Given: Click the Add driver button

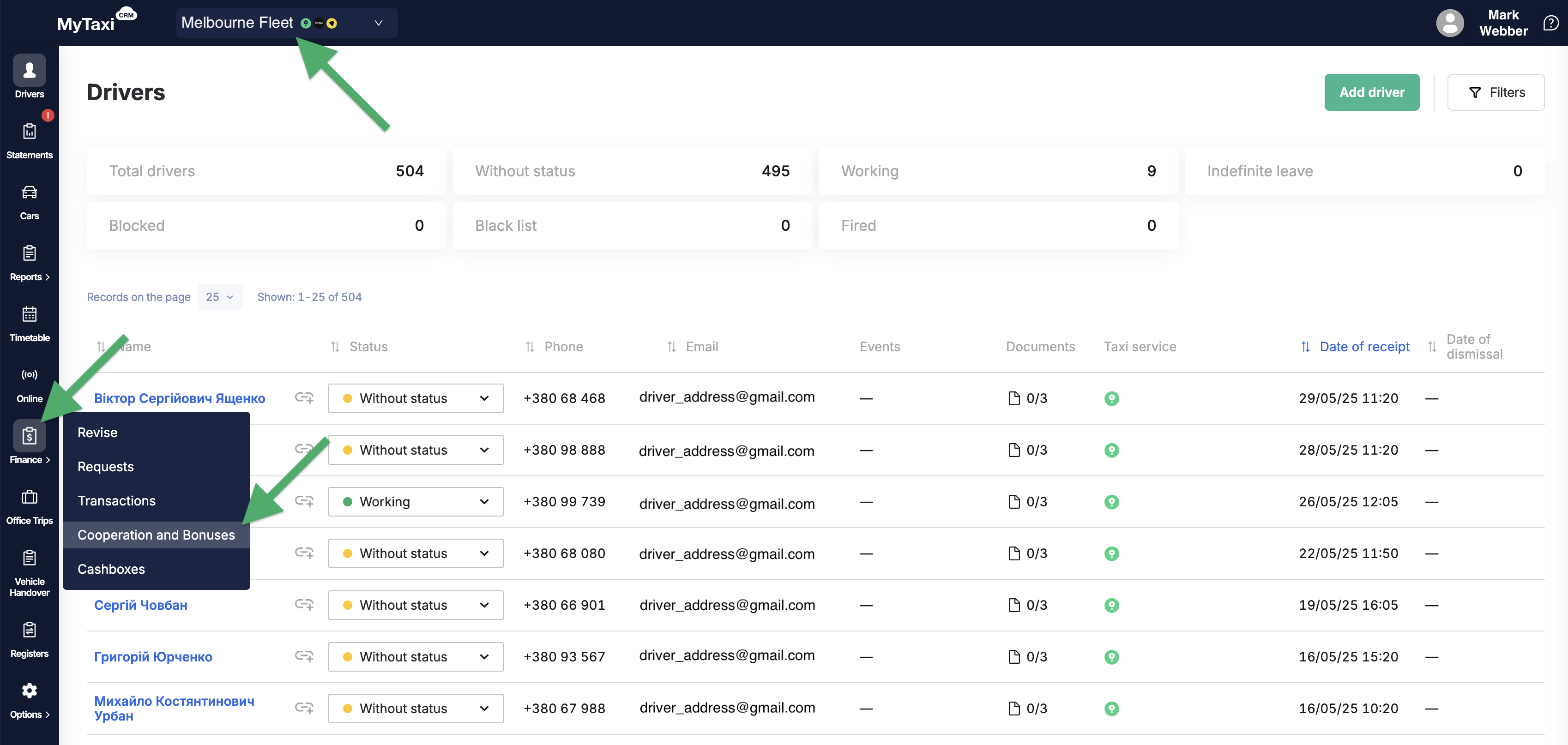Looking at the screenshot, I should point(1371,92).
